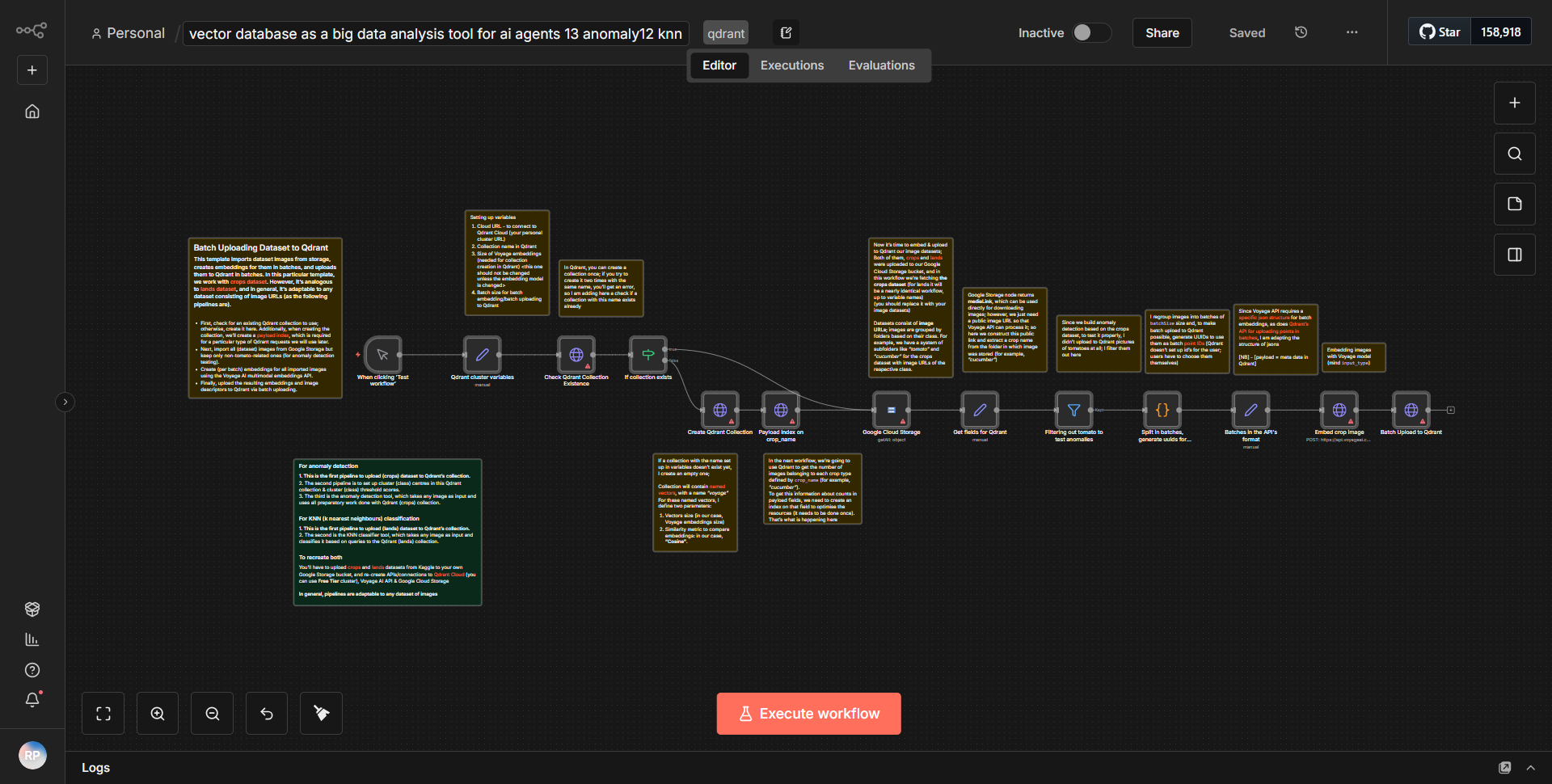Click the qdrant tag
The image size is (1552, 784).
(726, 33)
